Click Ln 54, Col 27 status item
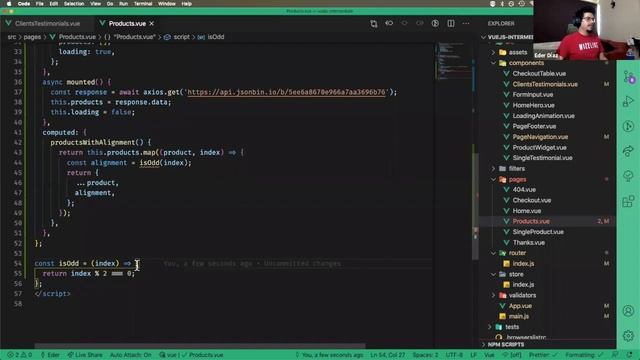This screenshot has width=640, height=360. [388, 355]
